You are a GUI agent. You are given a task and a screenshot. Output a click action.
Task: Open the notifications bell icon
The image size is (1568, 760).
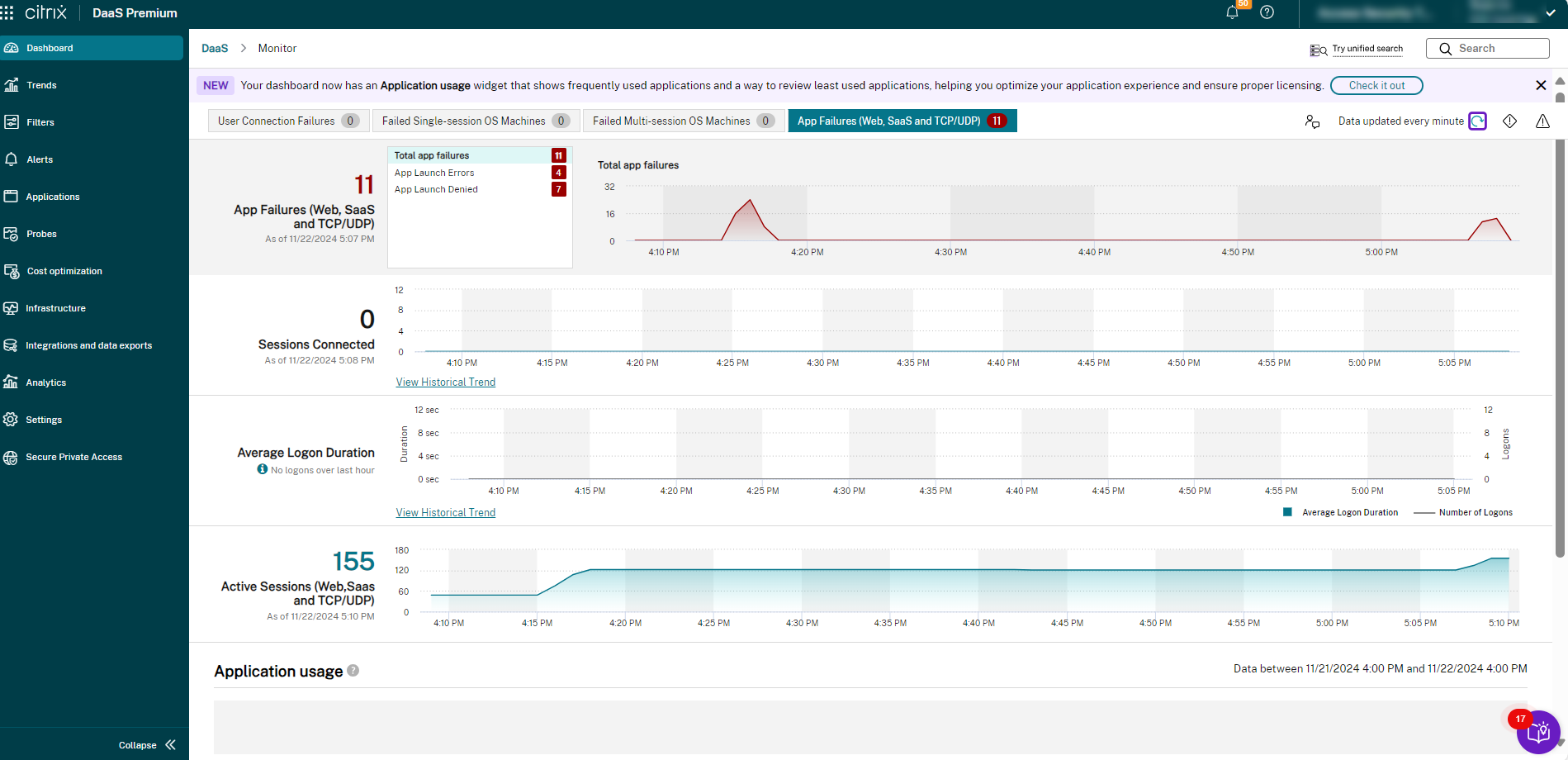point(1232,12)
